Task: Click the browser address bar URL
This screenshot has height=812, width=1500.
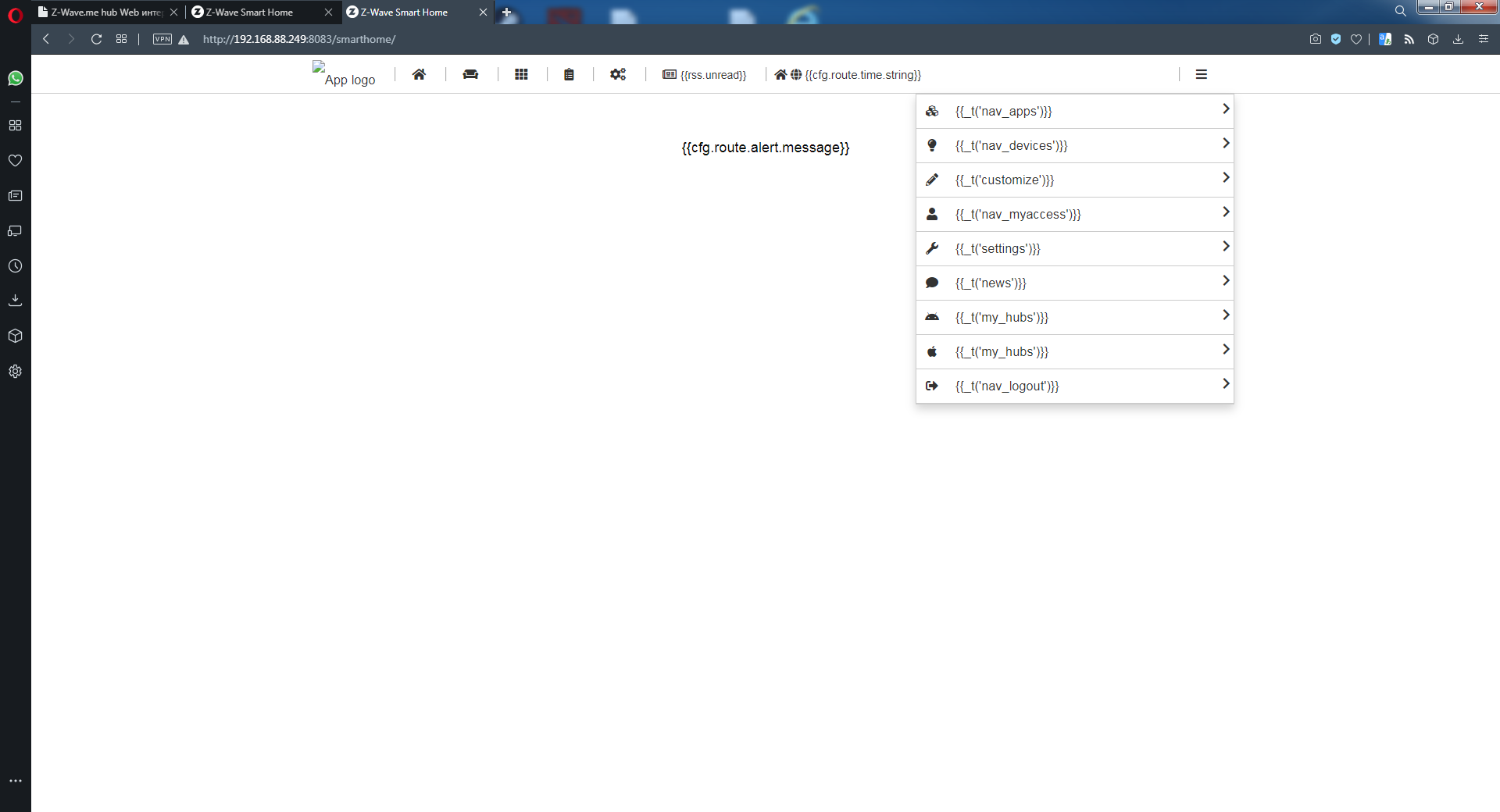Action: (x=299, y=39)
